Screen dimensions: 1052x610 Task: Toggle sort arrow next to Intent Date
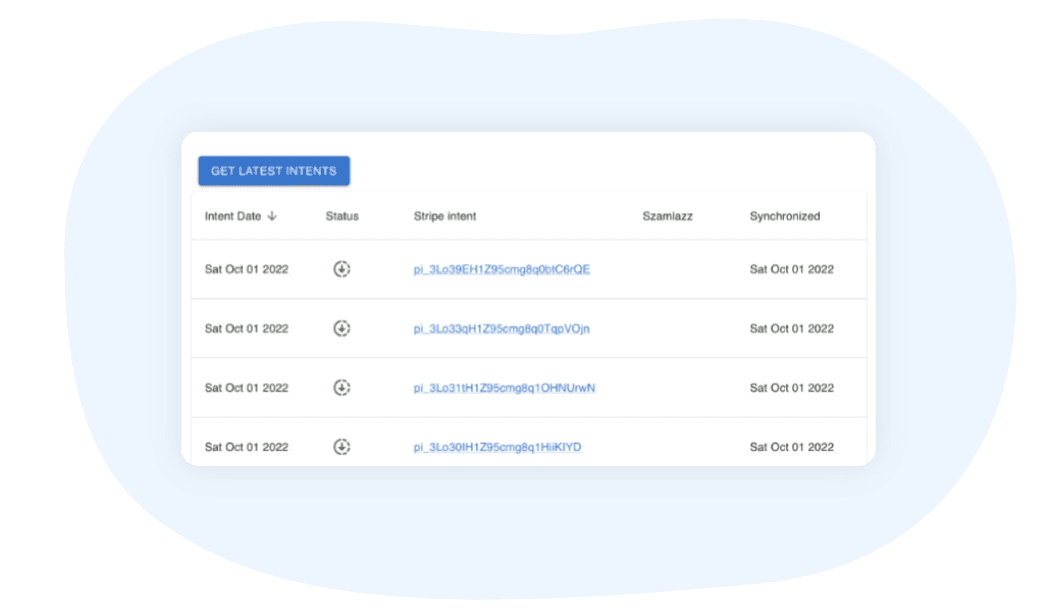[x=272, y=216]
